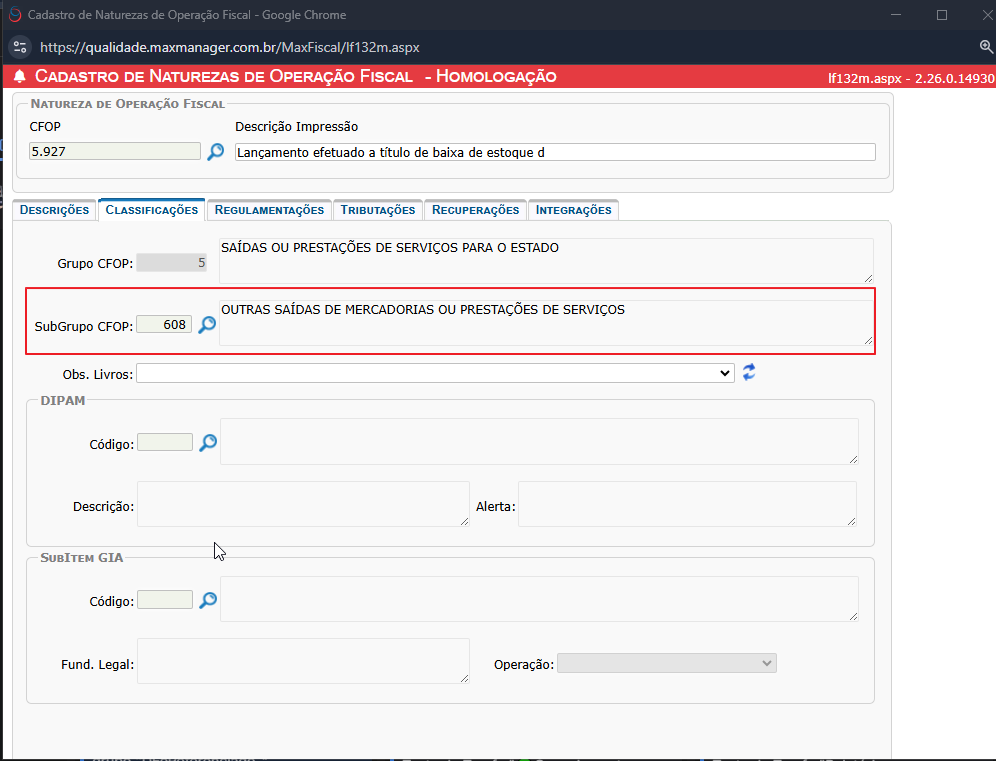Click the notification bell icon in header
The image size is (996, 761).
tap(20, 76)
